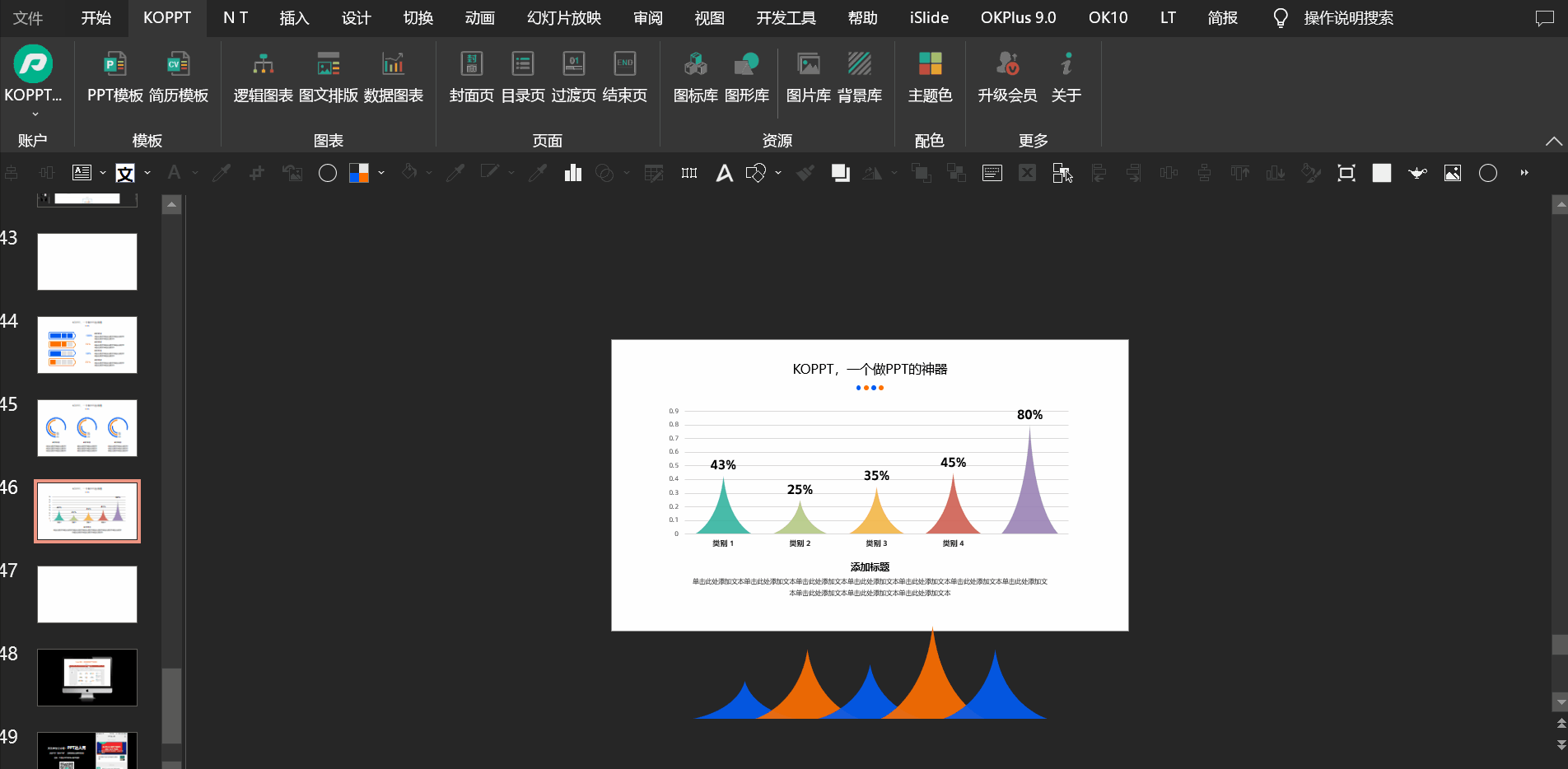Open the 开发工具 tab
The image size is (1568, 769).
coord(786,18)
